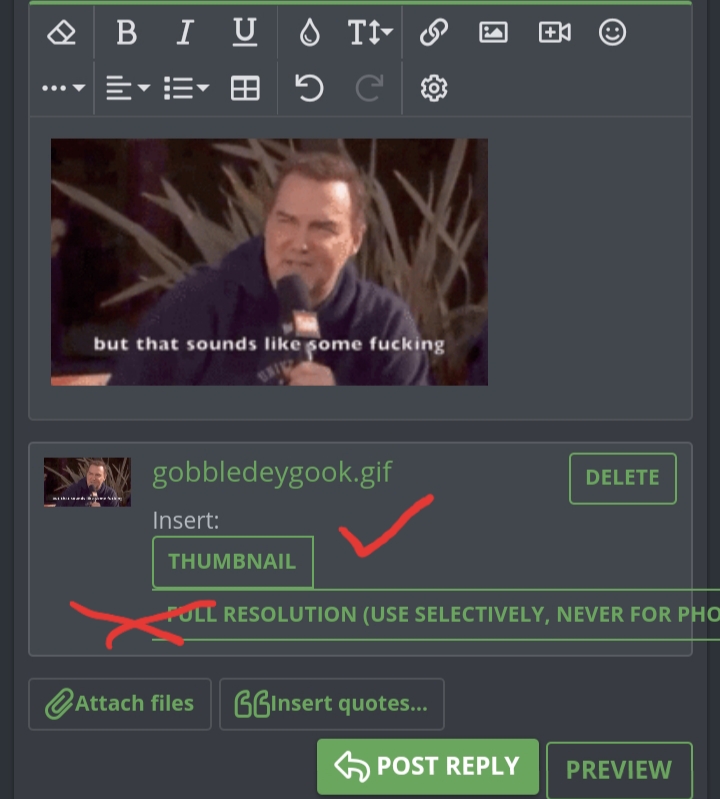The height and width of the screenshot is (799, 720).
Task: Expand the more options ellipsis menu
Action: point(63,88)
